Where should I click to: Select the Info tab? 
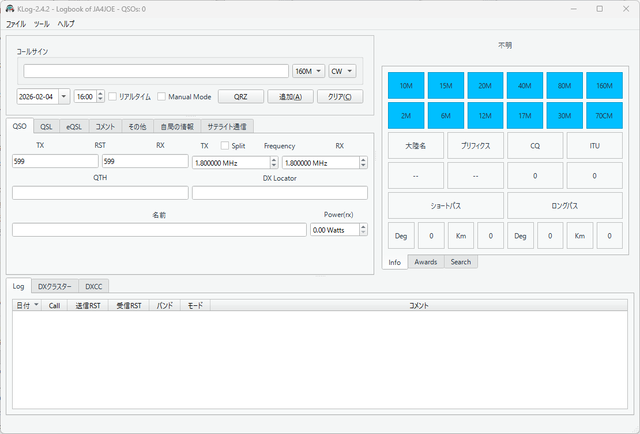click(x=395, y=262)
